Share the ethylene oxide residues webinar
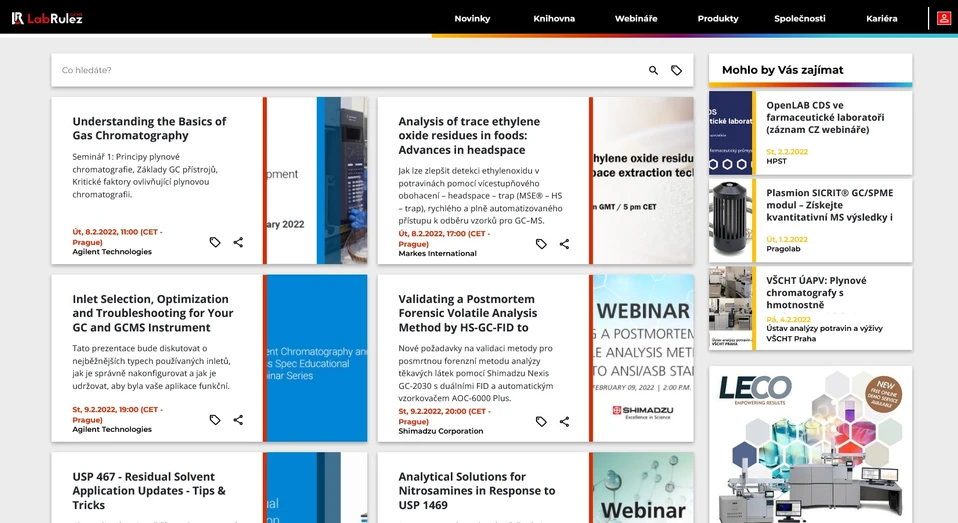958x523 pixels. [x=565, y=244]
